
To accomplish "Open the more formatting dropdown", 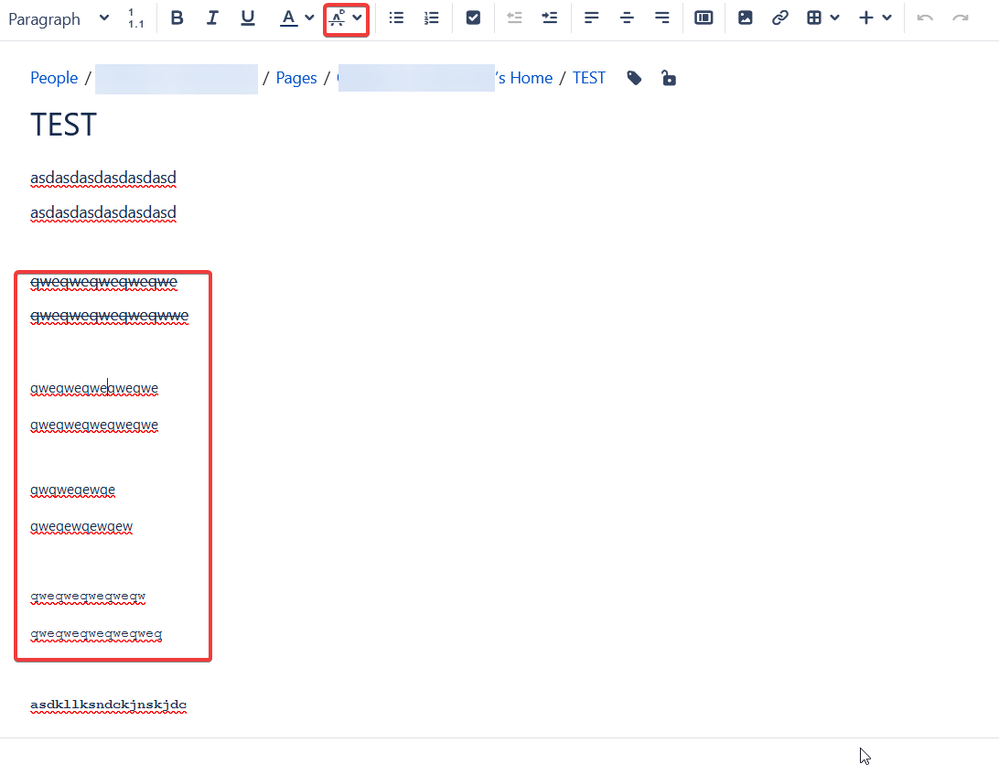I will click(346, 19).
